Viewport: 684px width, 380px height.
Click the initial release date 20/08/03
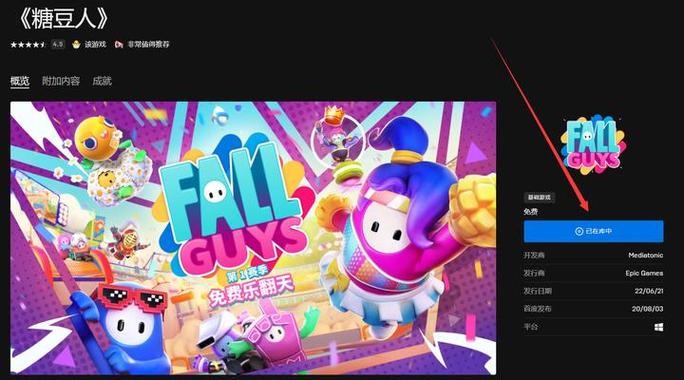pyautogui.click(x=647, y=309)
